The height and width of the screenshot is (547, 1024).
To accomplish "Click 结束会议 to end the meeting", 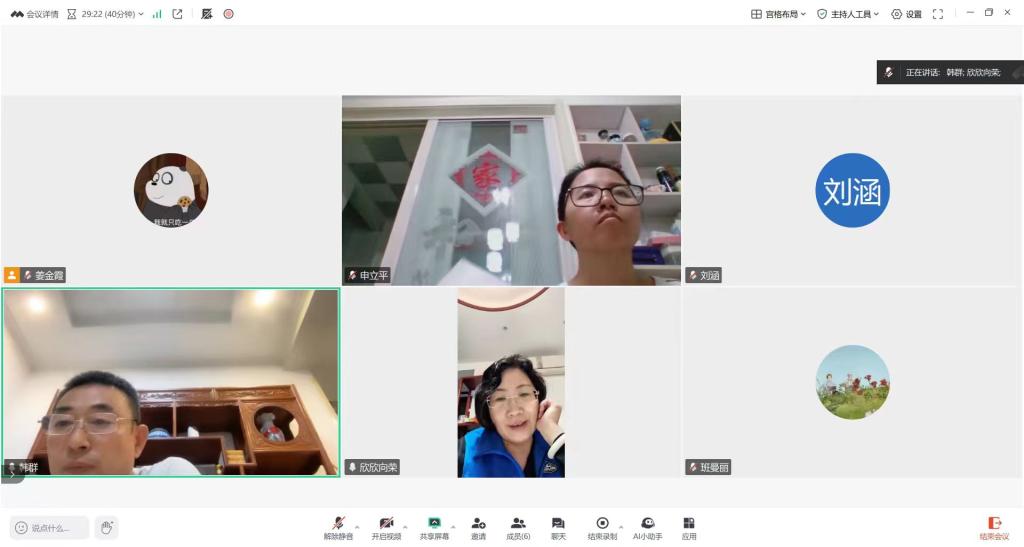I will 994,527.
